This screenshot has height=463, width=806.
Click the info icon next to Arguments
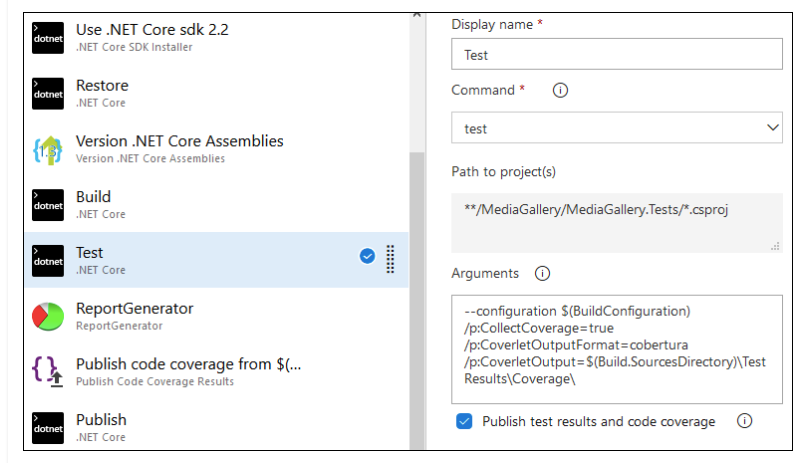coord(542,273)
